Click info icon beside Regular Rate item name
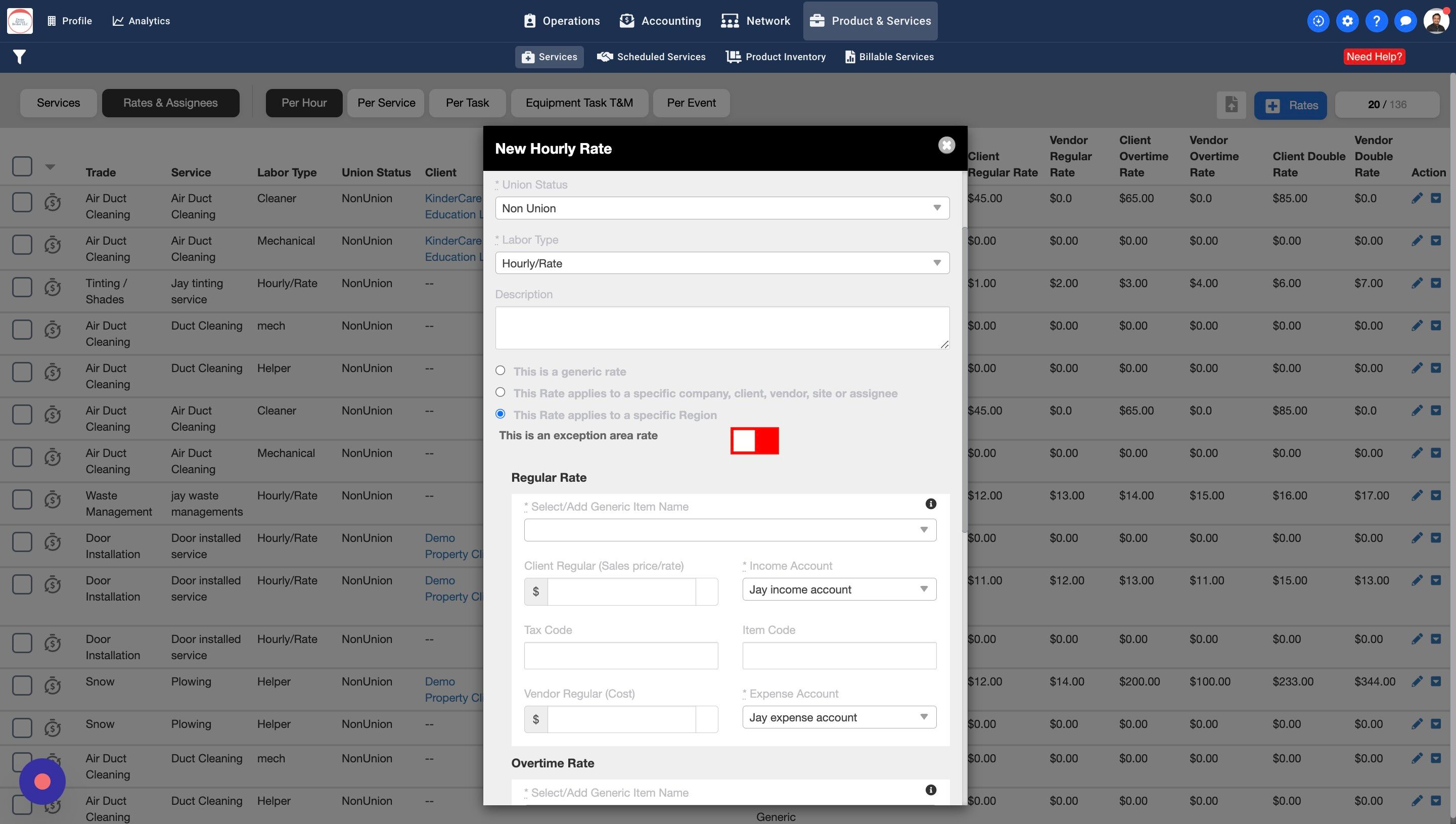The width and height of the screenshot is (1456, 824). 930,503
